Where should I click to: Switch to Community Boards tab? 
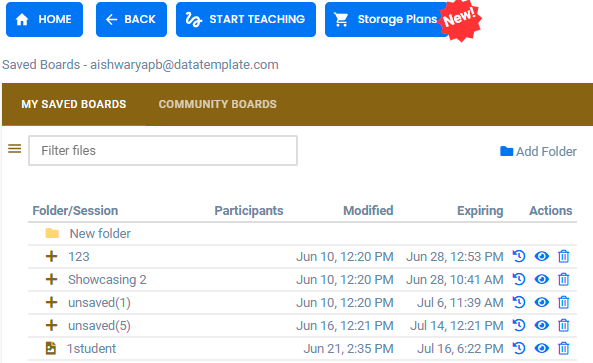click(x=217, y=104)
